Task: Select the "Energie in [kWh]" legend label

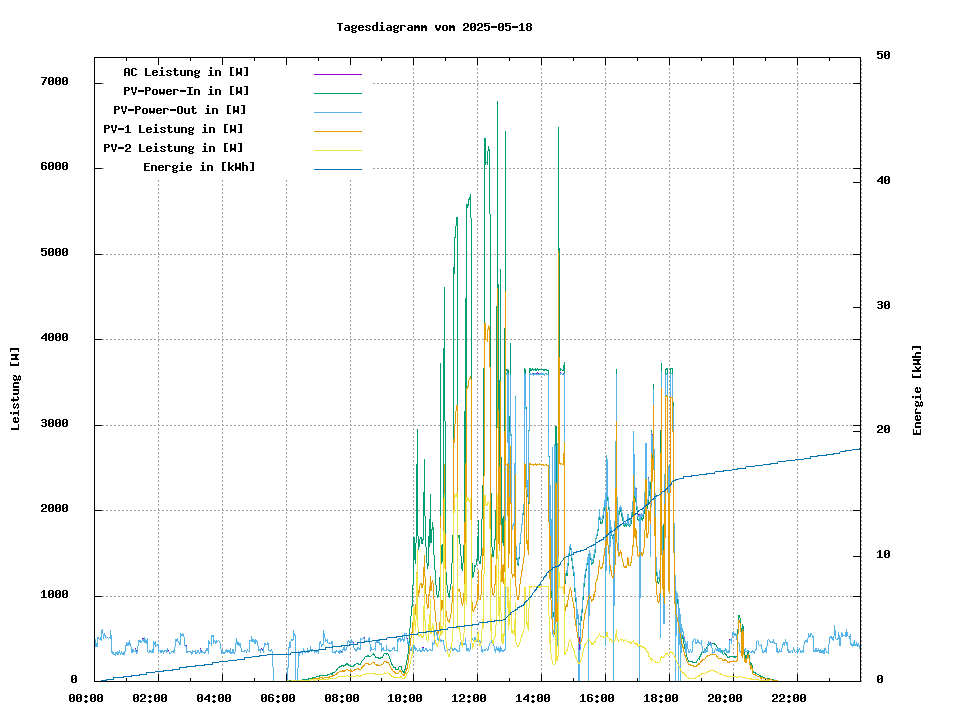Action: click(x=199, y=167)
